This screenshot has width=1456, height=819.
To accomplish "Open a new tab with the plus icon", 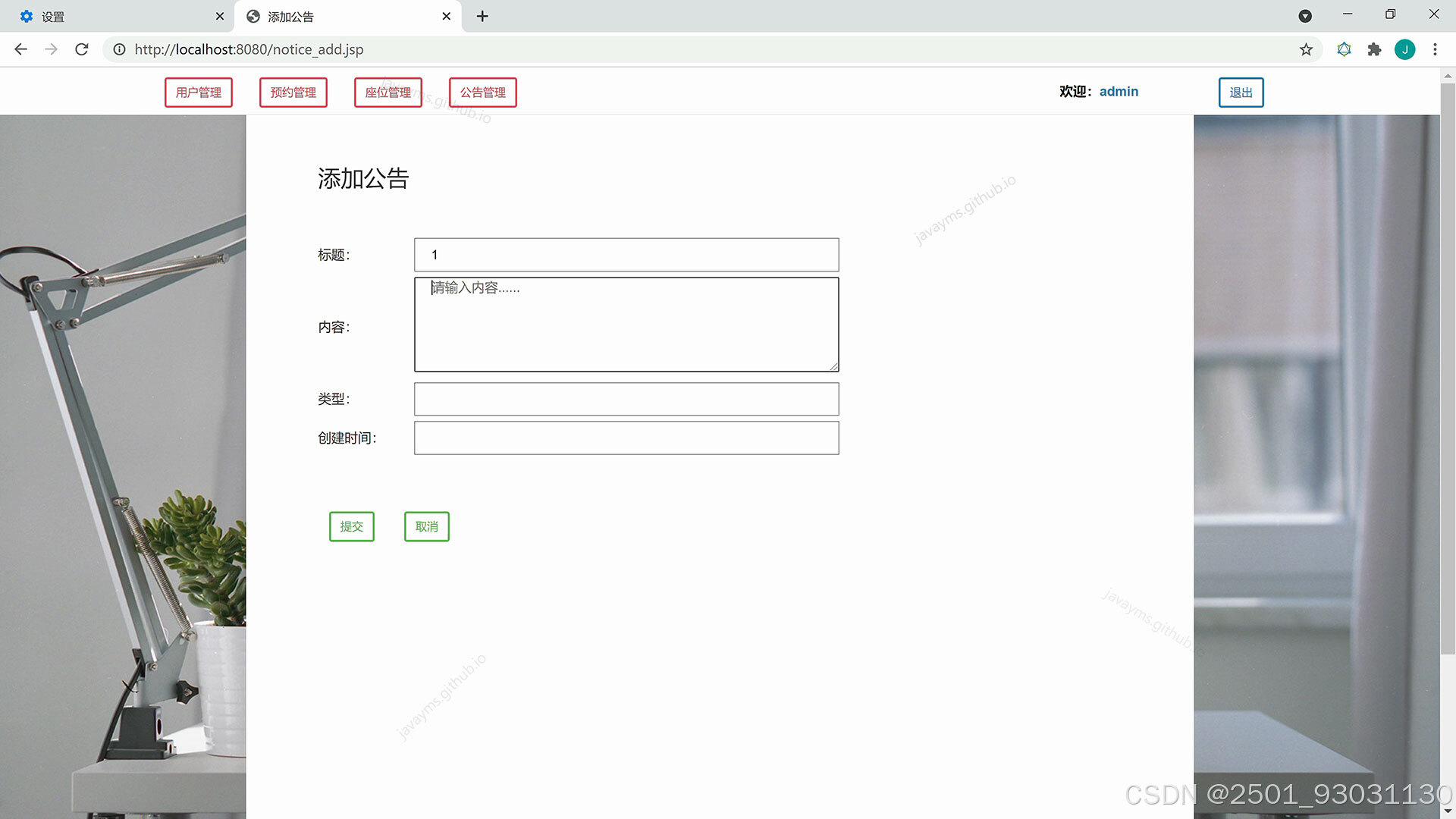I will (x=482, y=16).
